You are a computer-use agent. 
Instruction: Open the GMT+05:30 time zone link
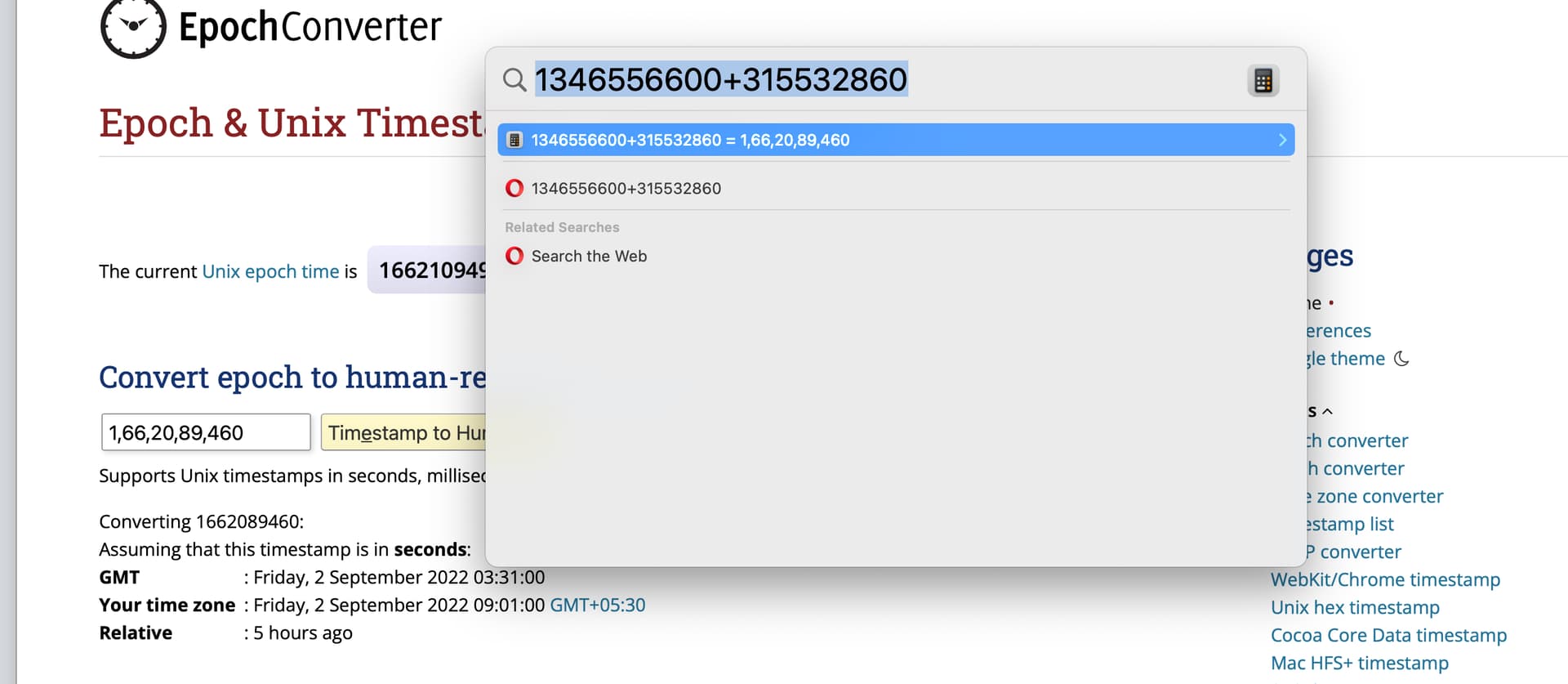[x=598, y=605]
